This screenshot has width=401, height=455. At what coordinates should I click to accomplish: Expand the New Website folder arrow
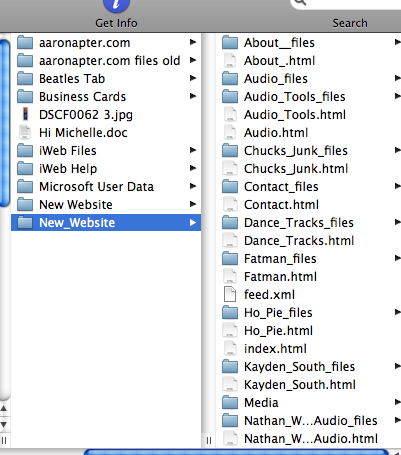(x=193, y=204)
